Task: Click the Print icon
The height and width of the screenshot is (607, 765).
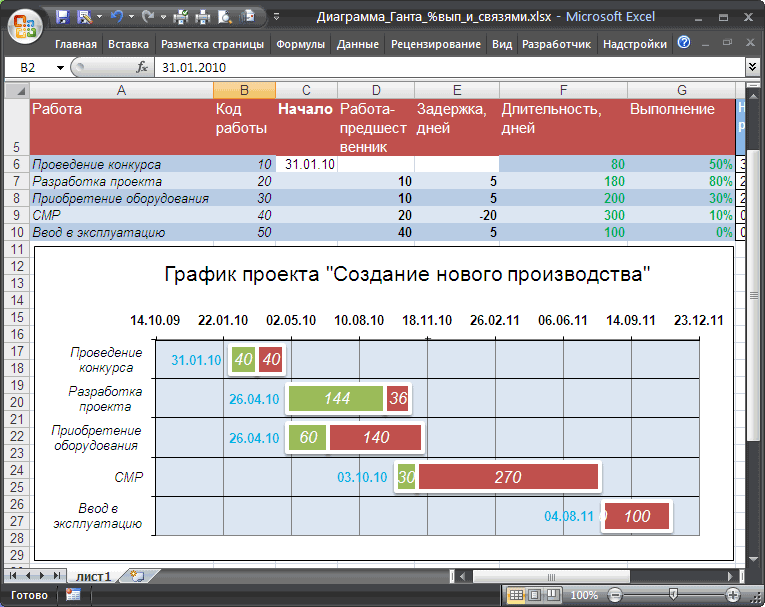Action: [x=202, y=18]
